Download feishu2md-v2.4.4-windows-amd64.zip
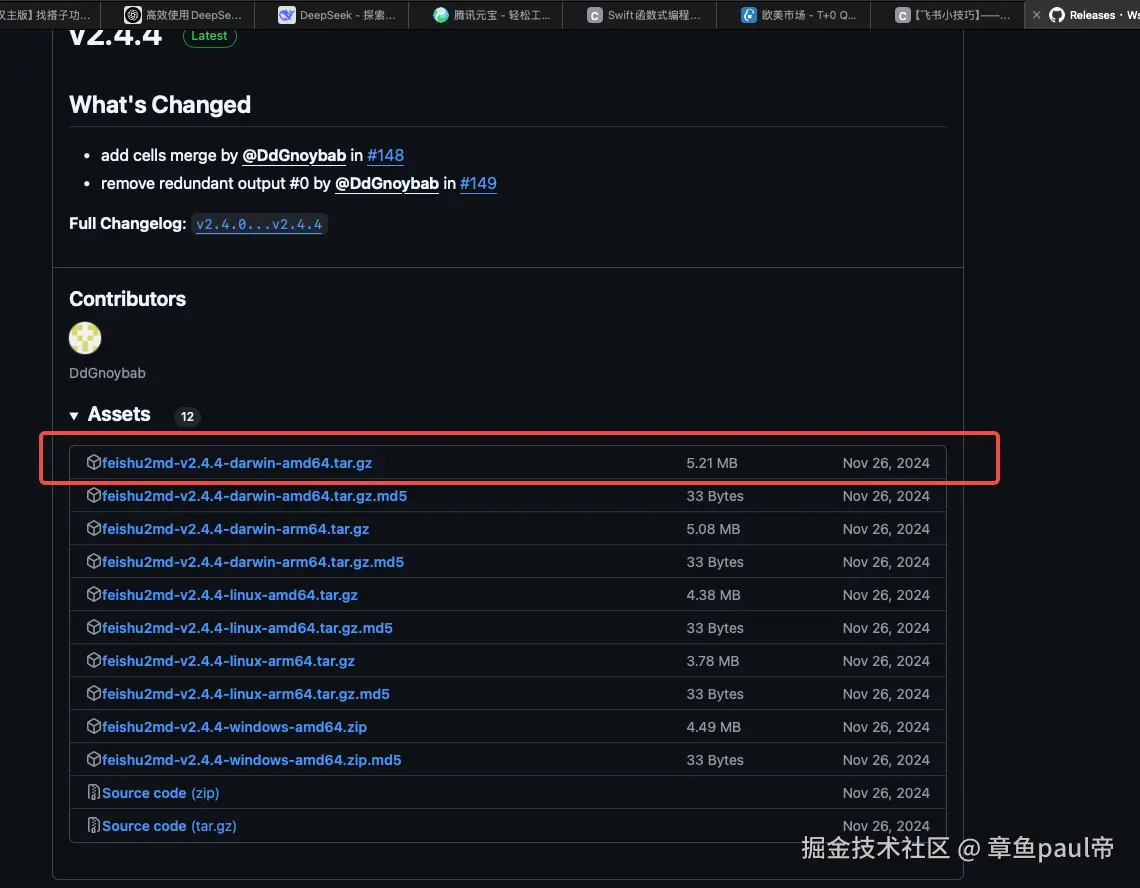 (234, 727)
